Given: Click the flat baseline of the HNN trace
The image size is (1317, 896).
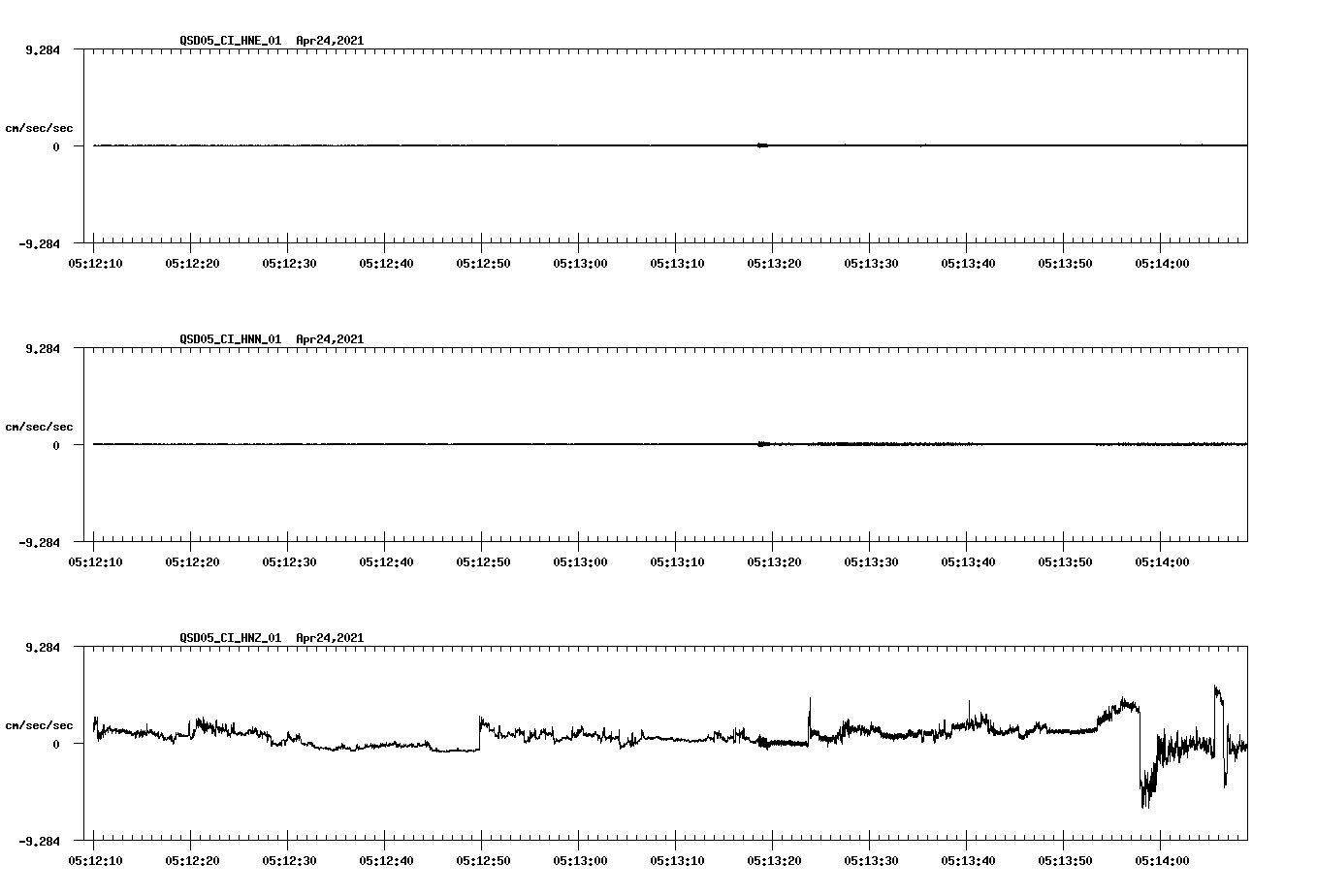Looking at the screenshot, I should [388, 445].
